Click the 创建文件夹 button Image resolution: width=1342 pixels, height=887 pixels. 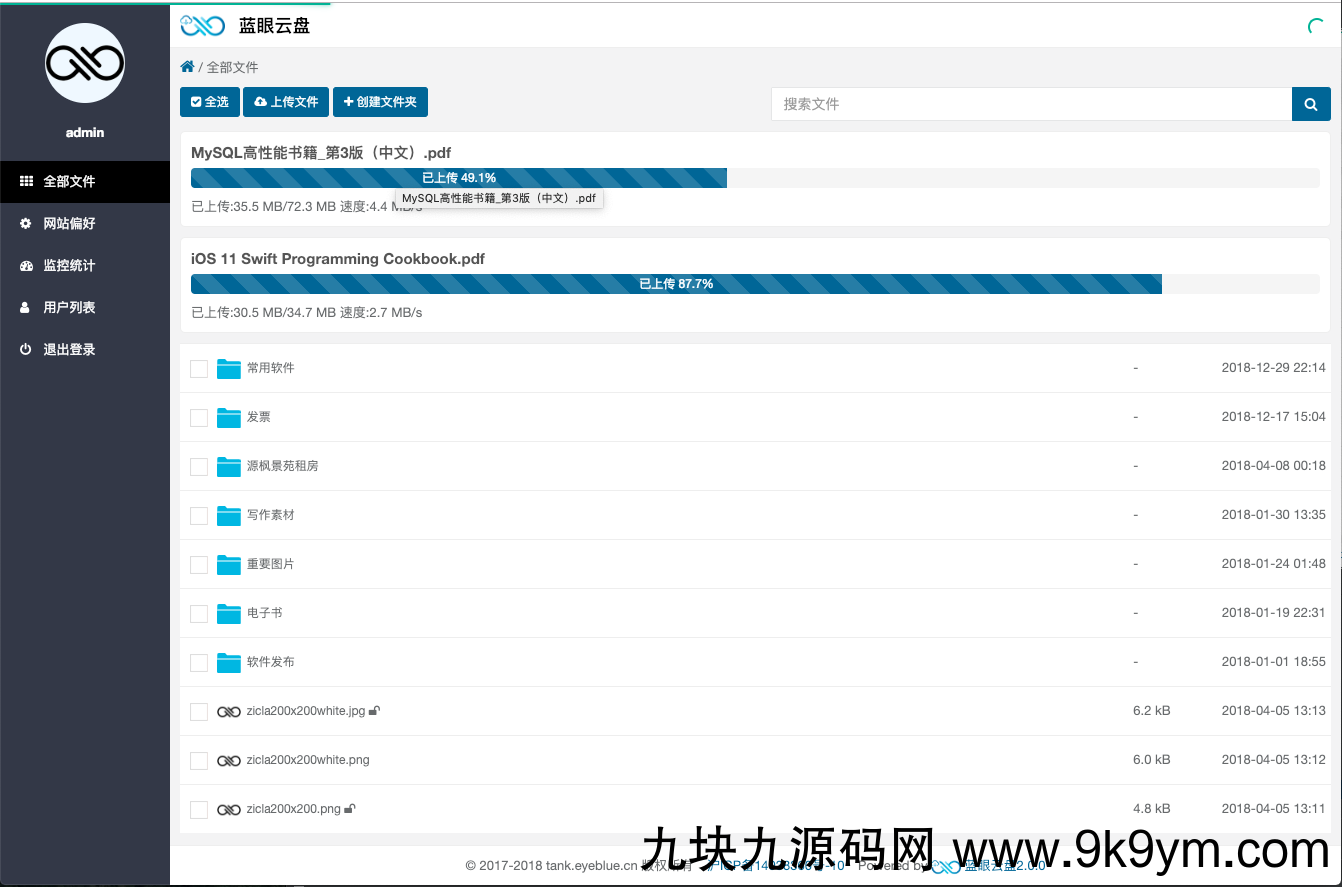380,102
